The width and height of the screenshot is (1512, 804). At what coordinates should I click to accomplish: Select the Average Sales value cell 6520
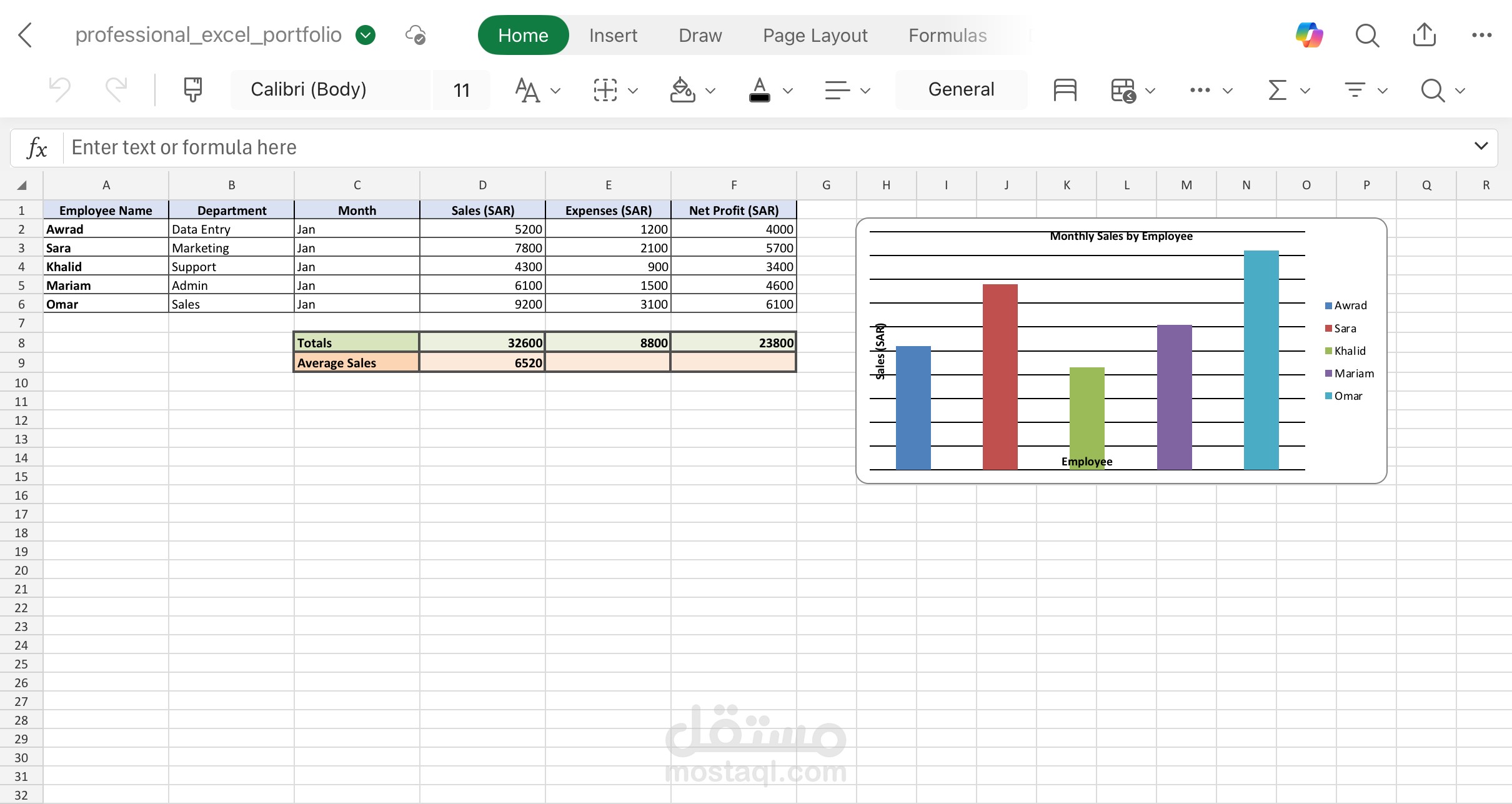[x=482, y=362]
